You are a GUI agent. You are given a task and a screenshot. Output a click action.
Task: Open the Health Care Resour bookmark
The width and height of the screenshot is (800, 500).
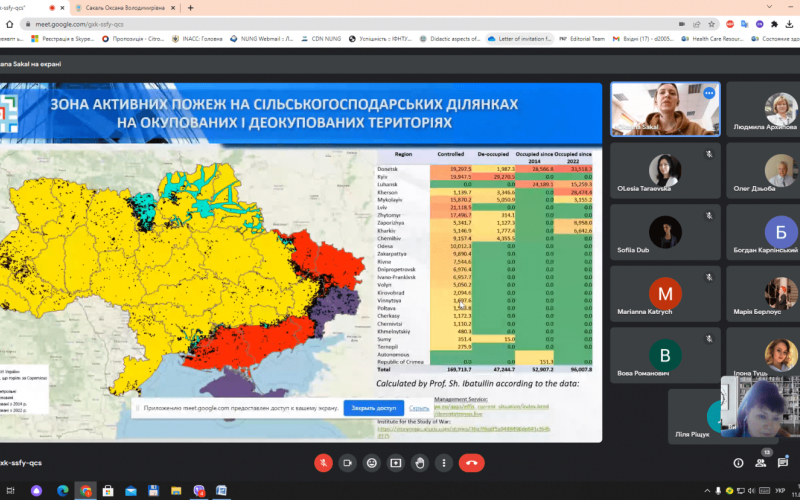pos(712,39)
